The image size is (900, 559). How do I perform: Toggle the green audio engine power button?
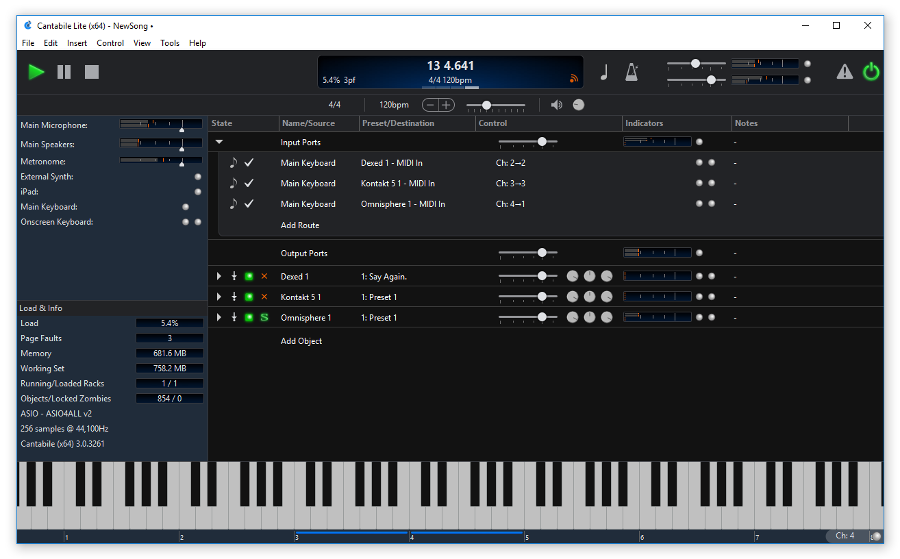(871, 72)
